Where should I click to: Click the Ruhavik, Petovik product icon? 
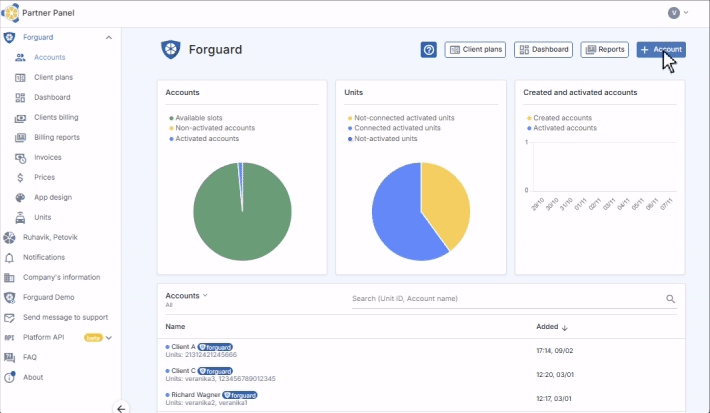9,237
